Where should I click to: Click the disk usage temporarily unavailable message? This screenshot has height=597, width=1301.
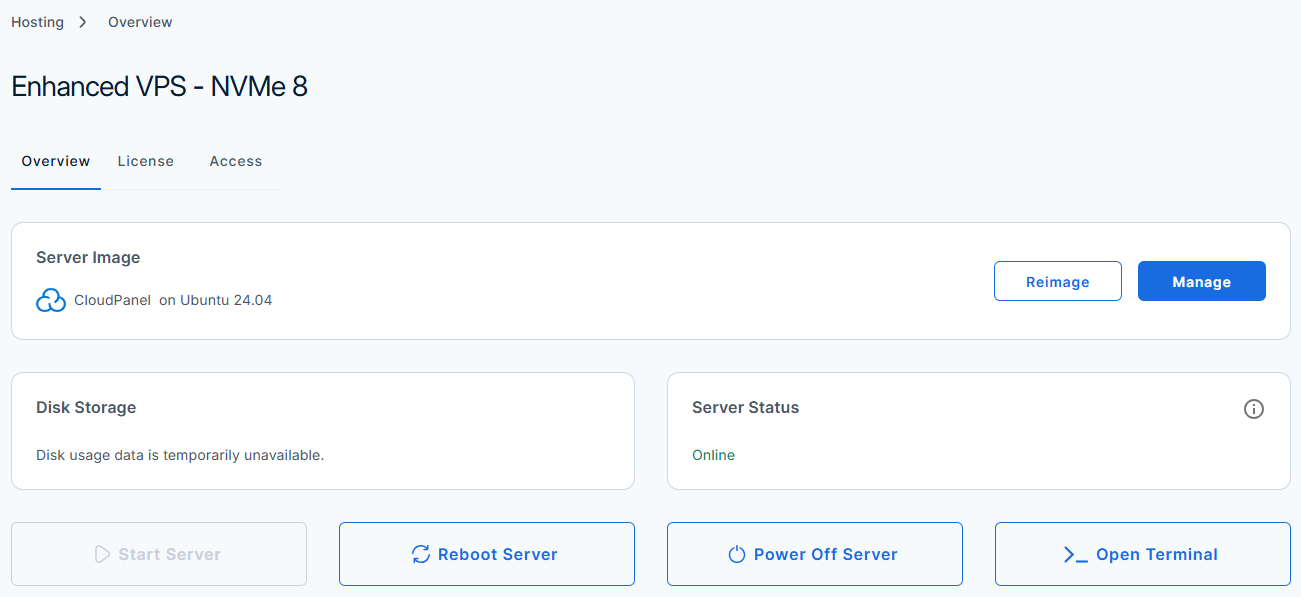click(180, 456)
